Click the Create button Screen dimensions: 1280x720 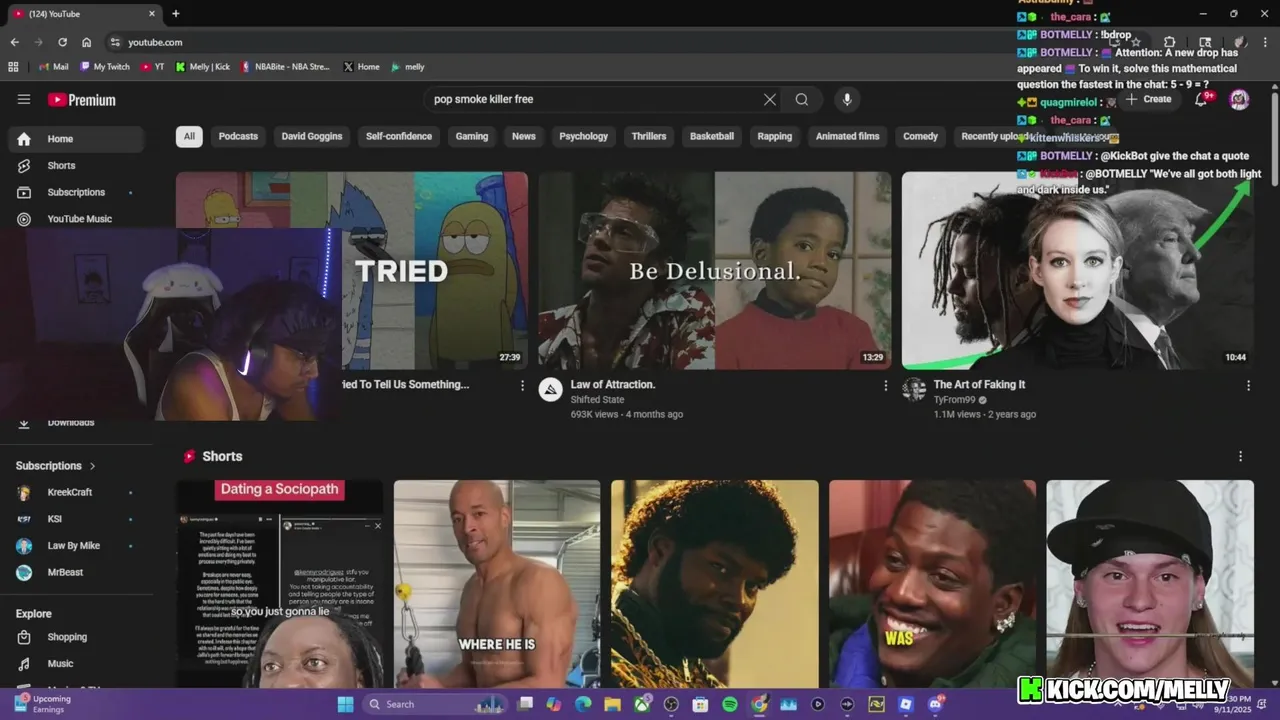point(1148,99)
